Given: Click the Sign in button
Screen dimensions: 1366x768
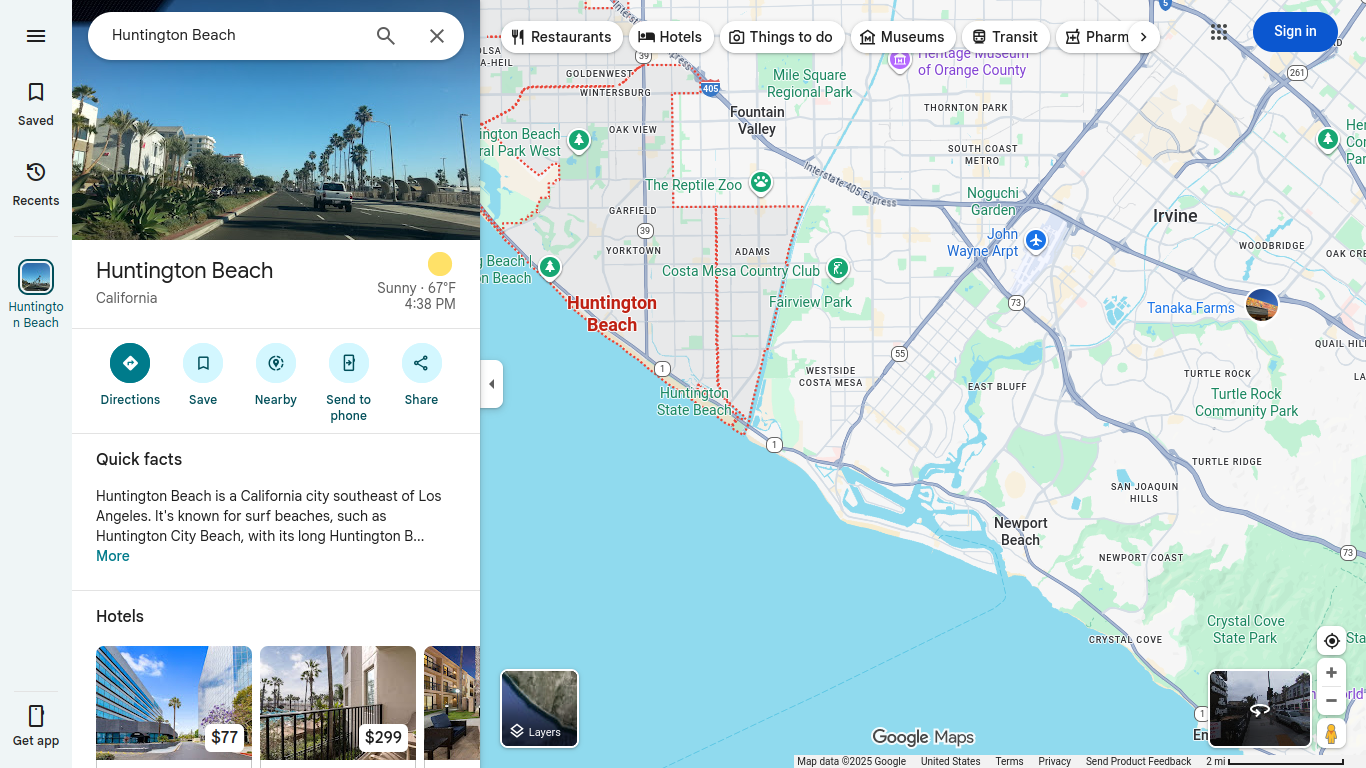Looking at the screenshot, I should [1294, 32].
